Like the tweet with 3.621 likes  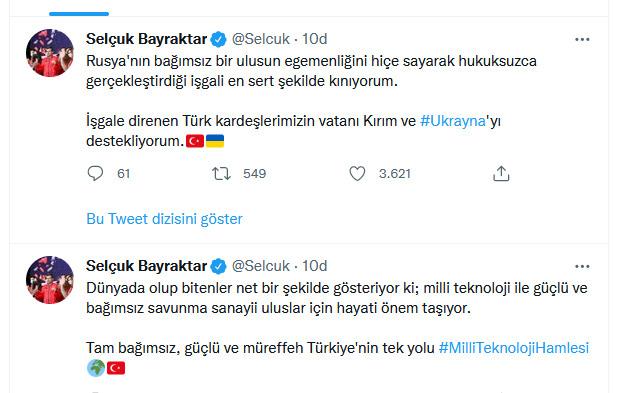tap(357, 174)
